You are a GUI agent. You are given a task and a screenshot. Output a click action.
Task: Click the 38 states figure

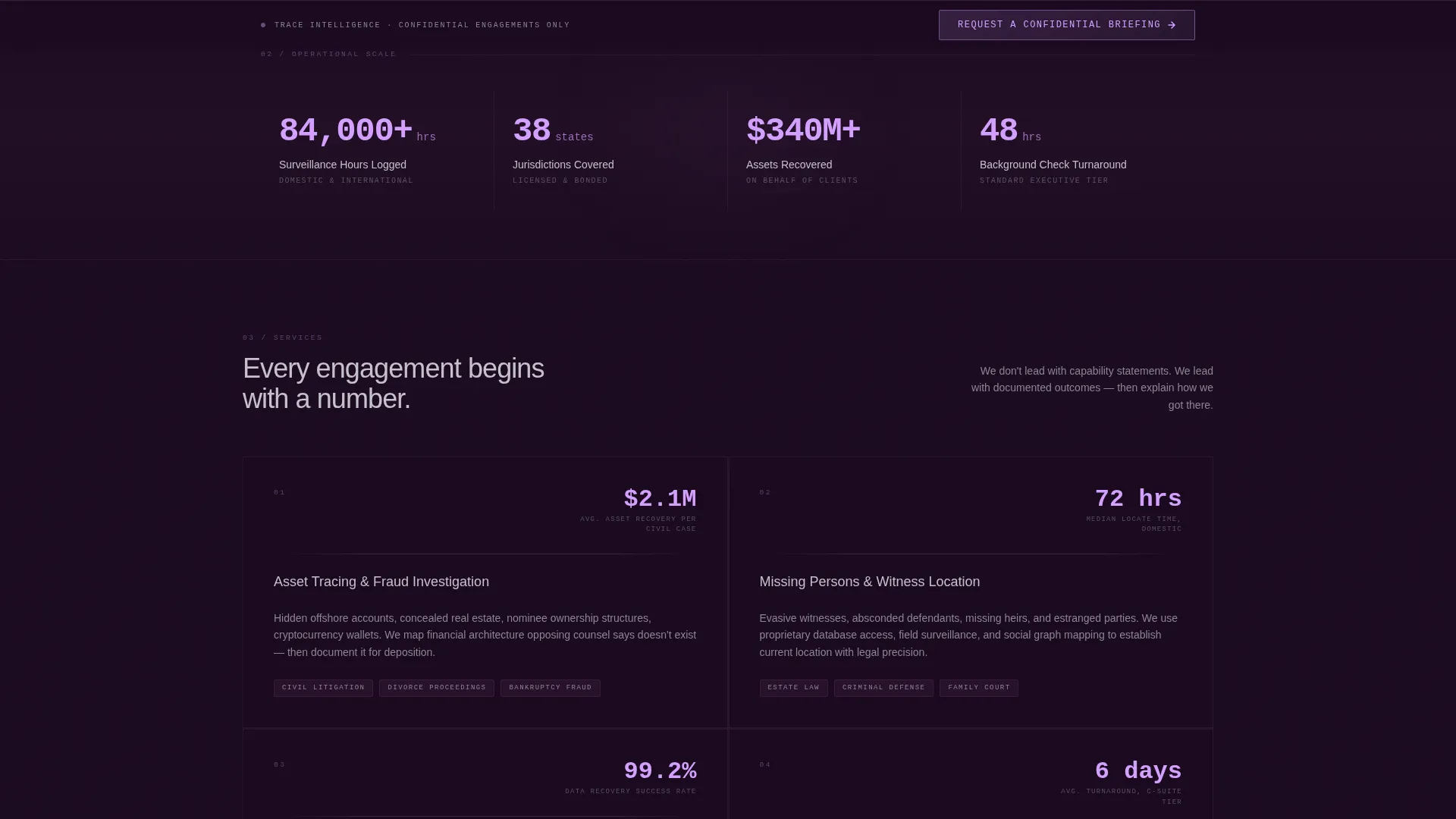(553, 130)
